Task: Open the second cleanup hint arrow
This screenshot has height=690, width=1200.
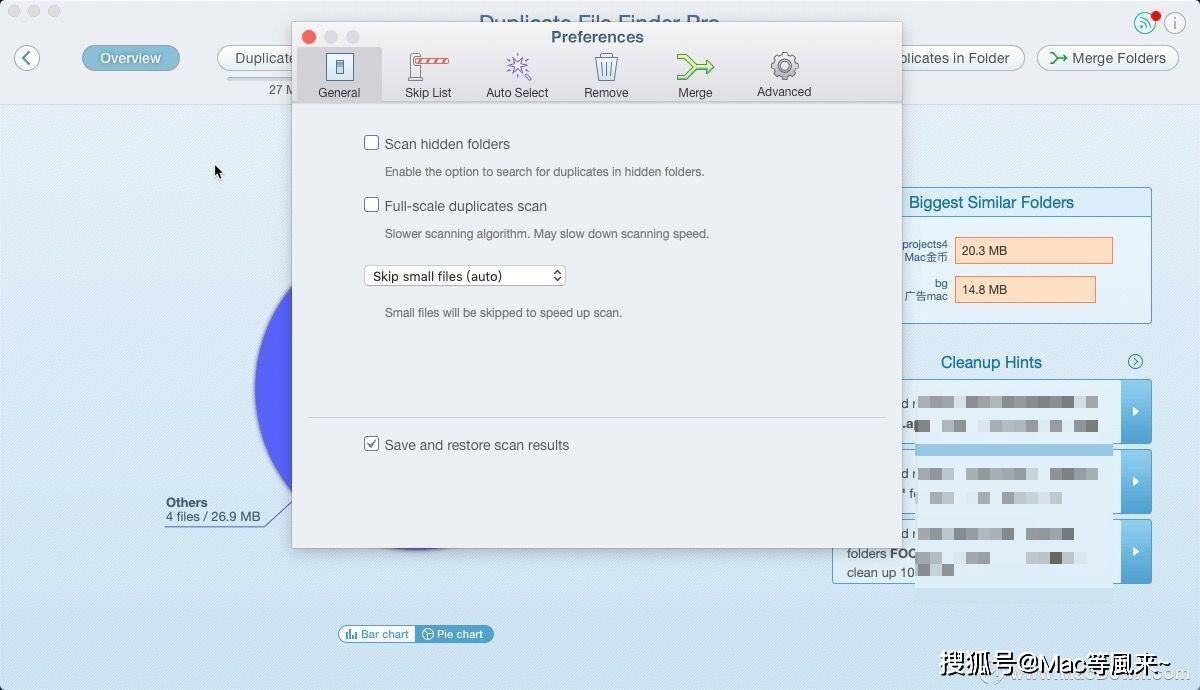Action: [x=1136, y=481]
